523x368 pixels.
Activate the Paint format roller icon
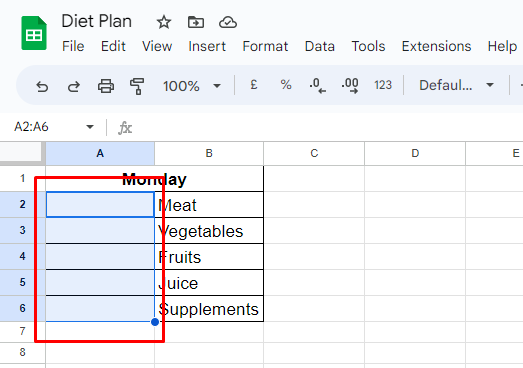point(137,86)
